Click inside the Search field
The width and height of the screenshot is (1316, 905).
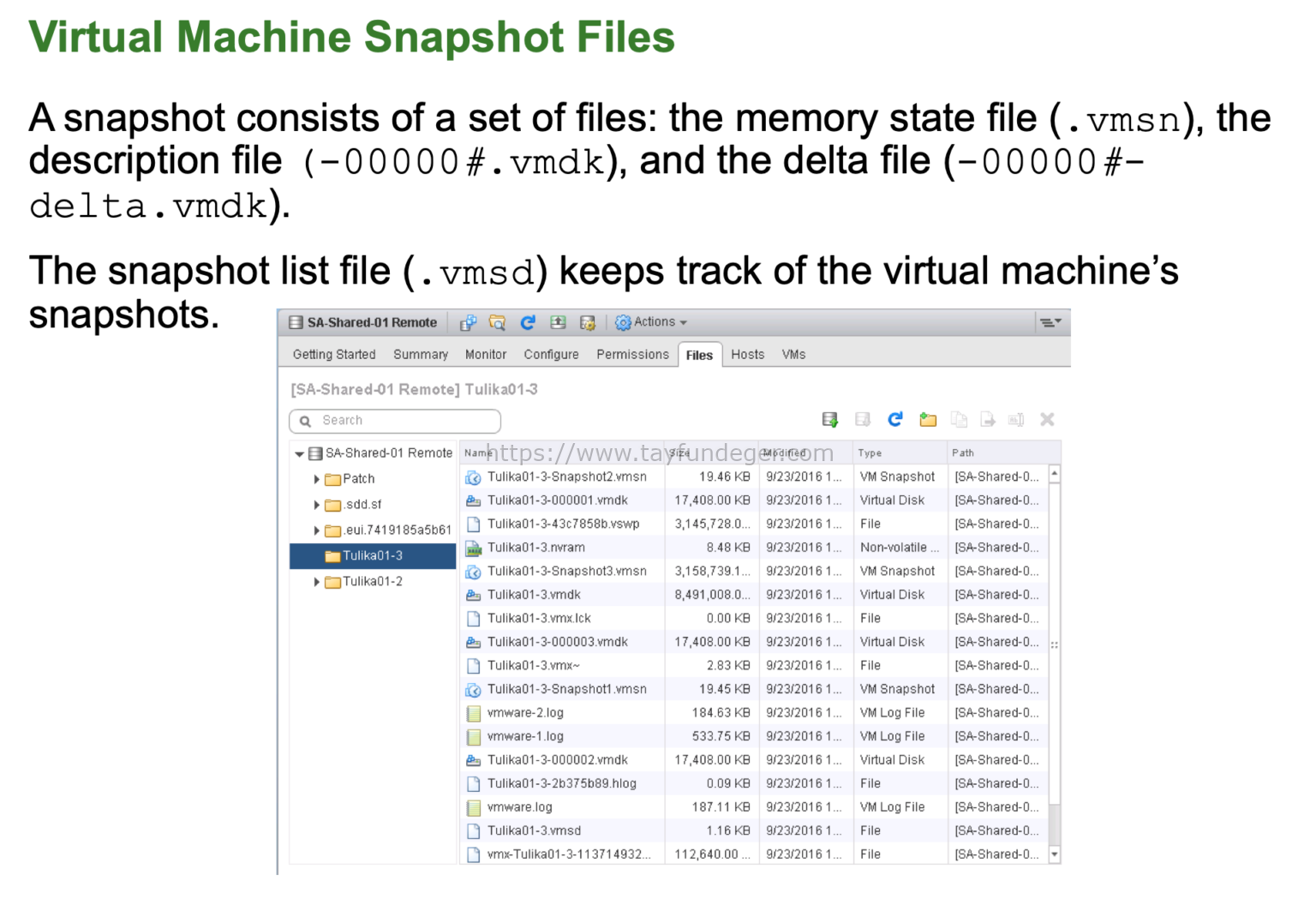tap(394, 420)
